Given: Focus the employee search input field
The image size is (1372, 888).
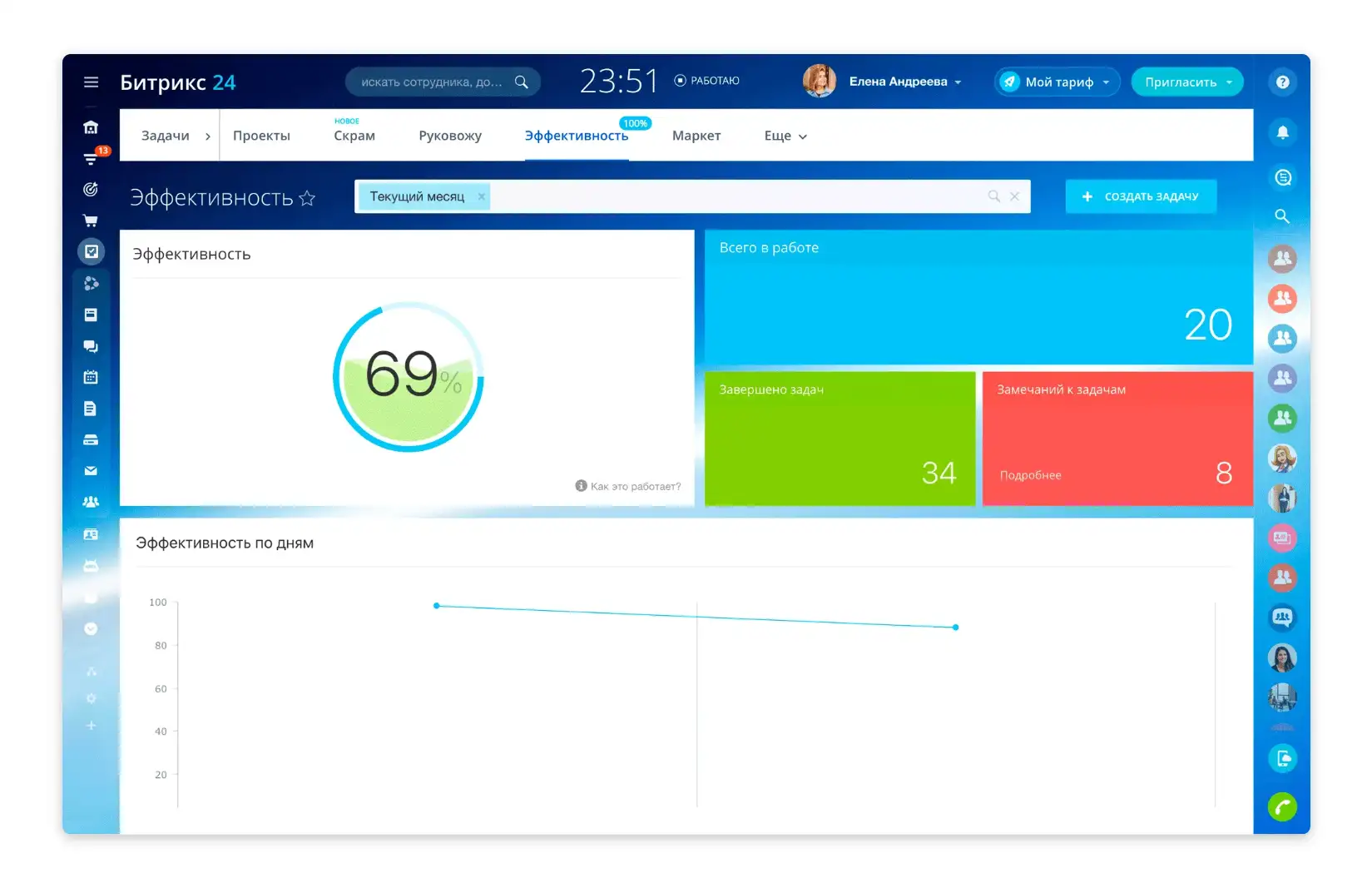Looking at the screenshot, I should click(x=432, y=82).
